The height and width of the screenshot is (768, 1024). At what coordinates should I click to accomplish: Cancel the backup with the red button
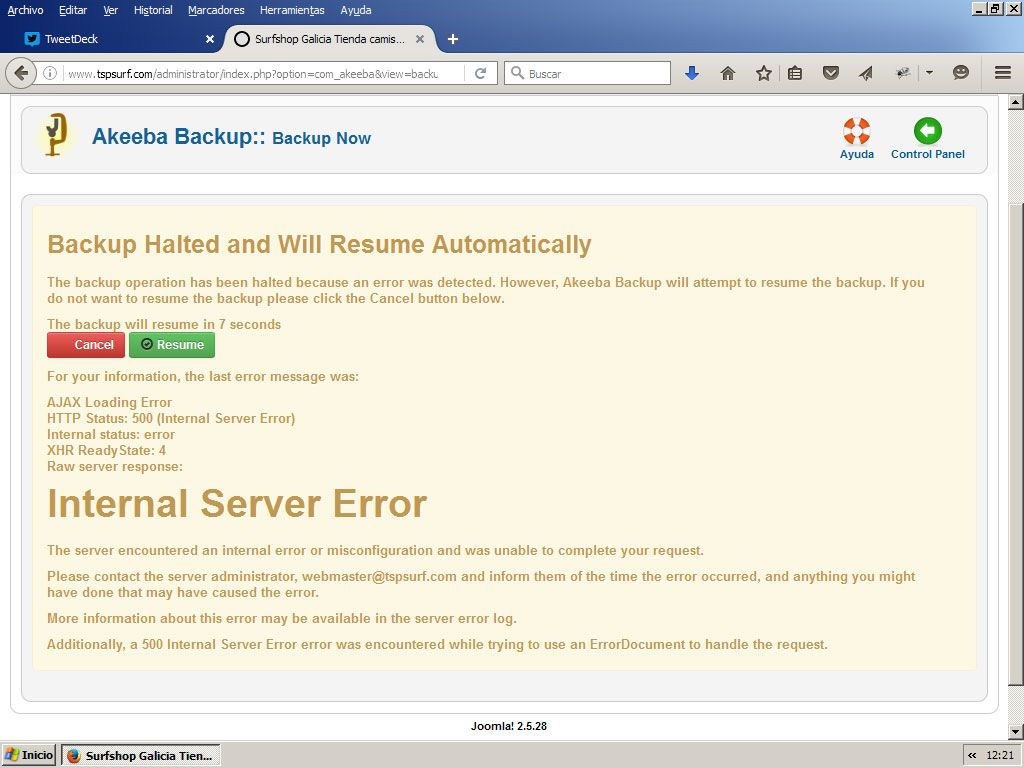(x=86, y=345)
